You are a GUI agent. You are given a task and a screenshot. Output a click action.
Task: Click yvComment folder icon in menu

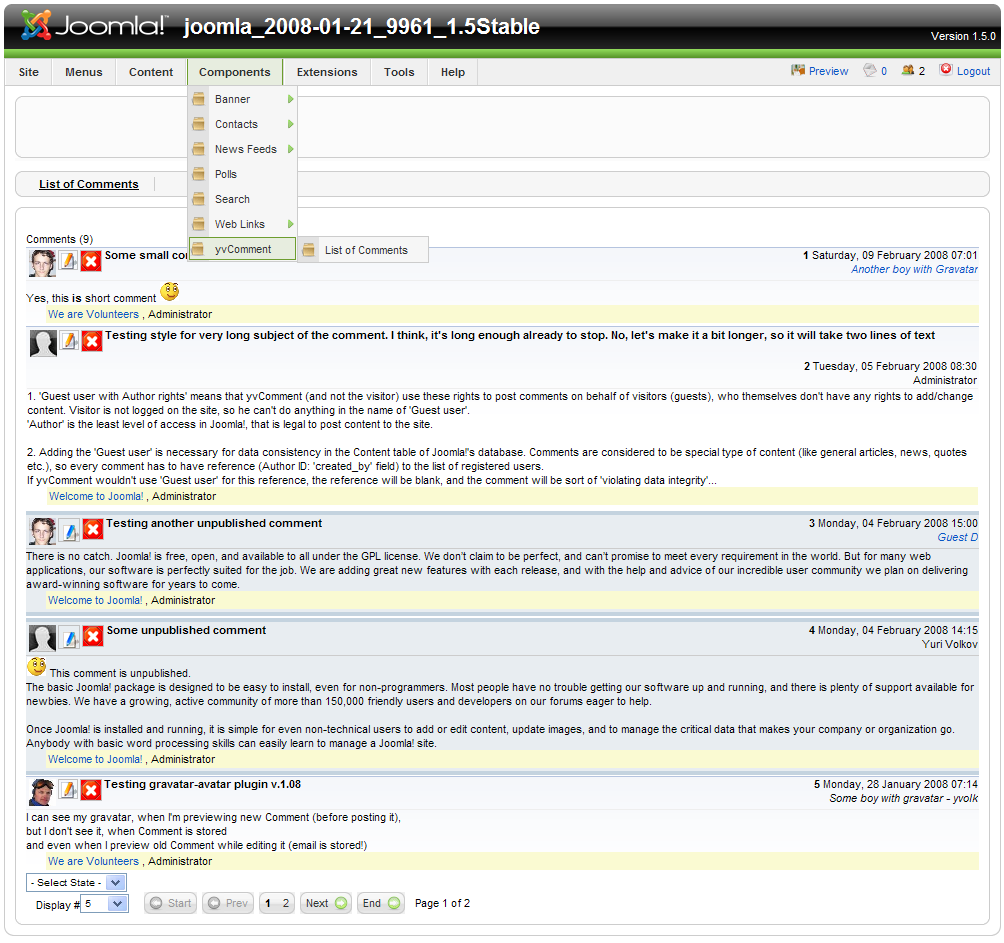coord(199,249)
